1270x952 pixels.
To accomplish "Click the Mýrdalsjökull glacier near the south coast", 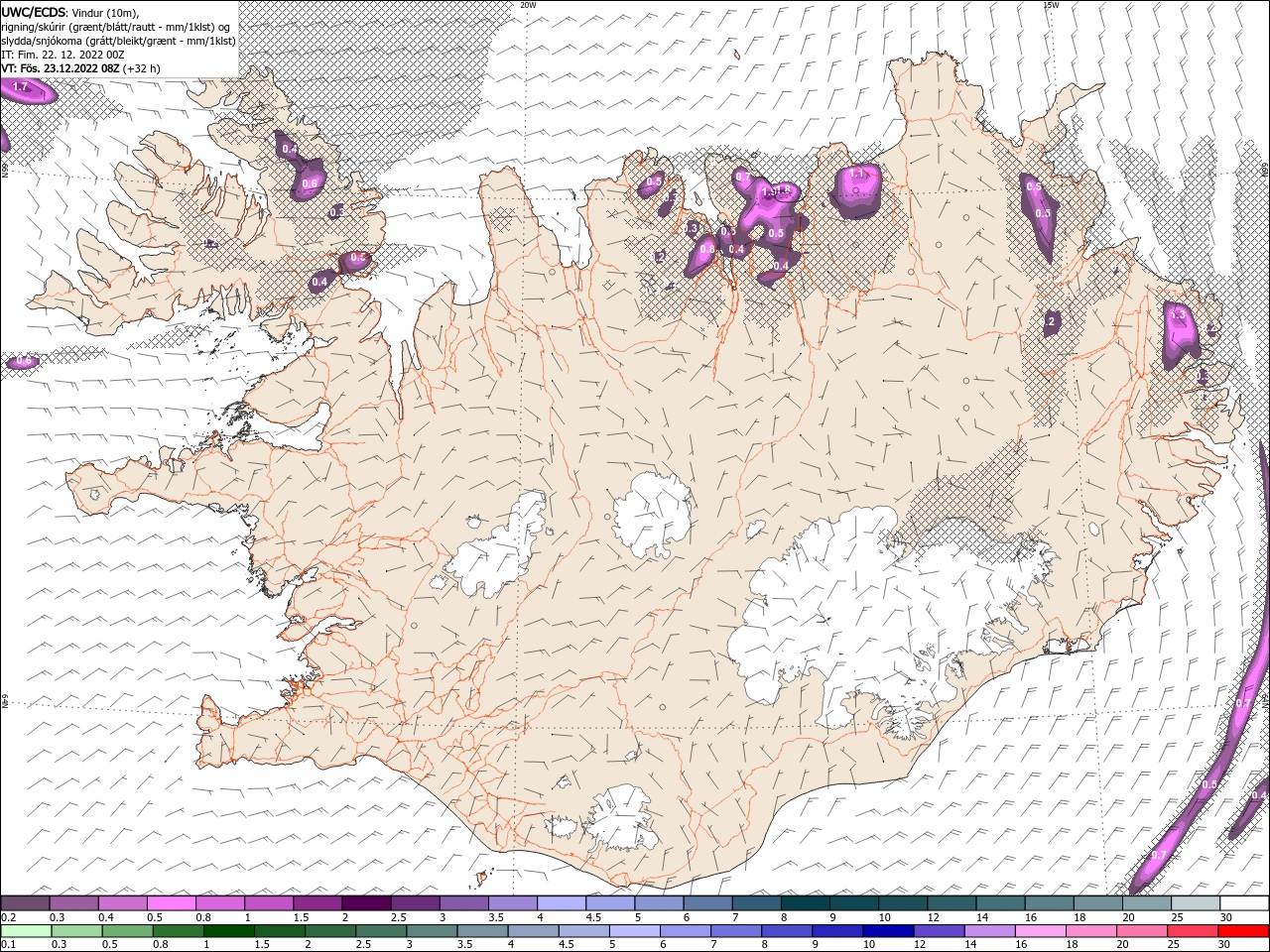I will 622,820.
